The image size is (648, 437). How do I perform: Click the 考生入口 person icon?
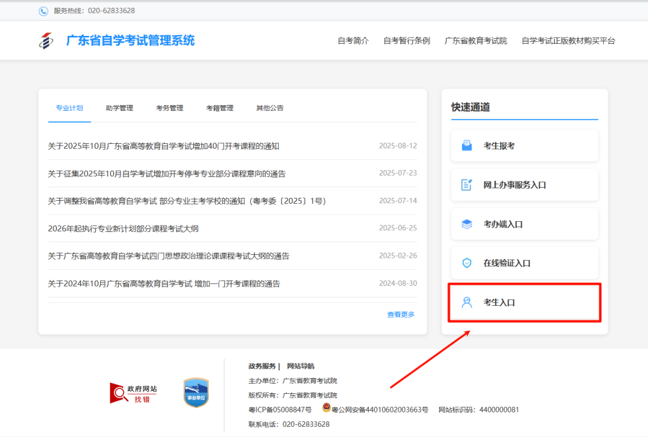pos(466,302)
